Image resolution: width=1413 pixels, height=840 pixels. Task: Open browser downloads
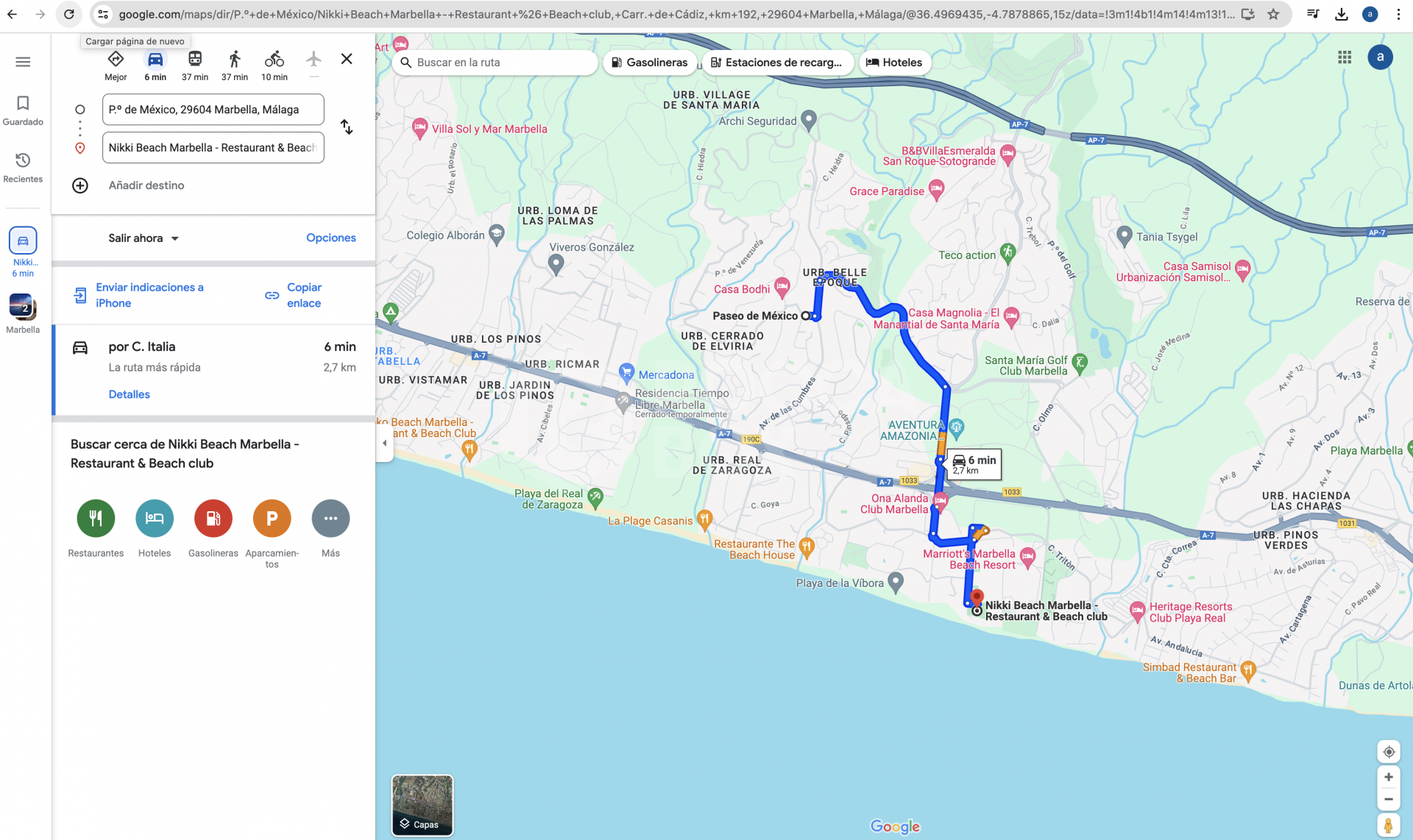(1342, 14)
